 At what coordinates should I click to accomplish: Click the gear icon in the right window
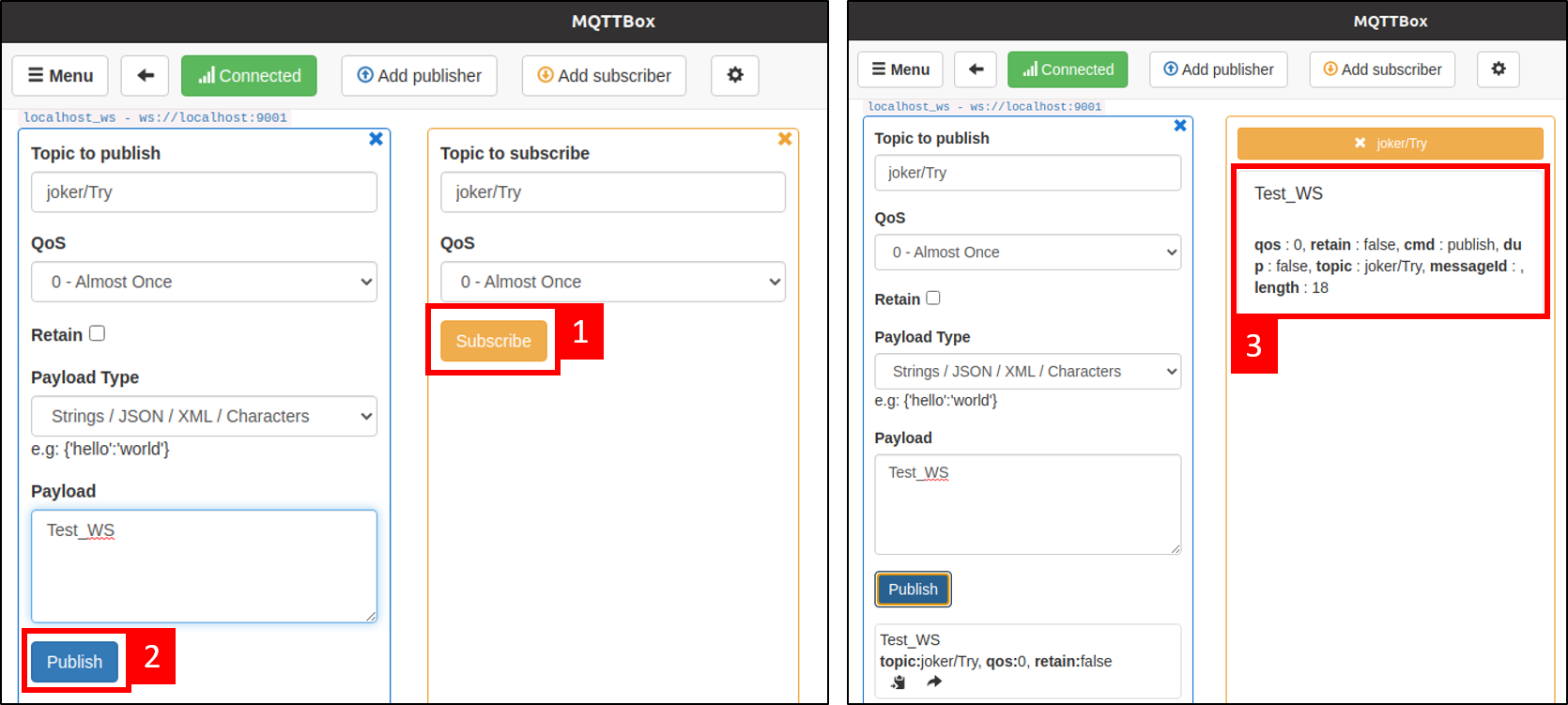click(x=1499, y=69)
